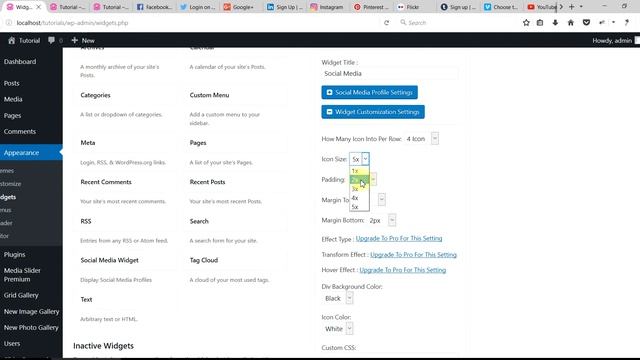Open New Photo Gallery menu
640x360 pixels.
(31, 327)
